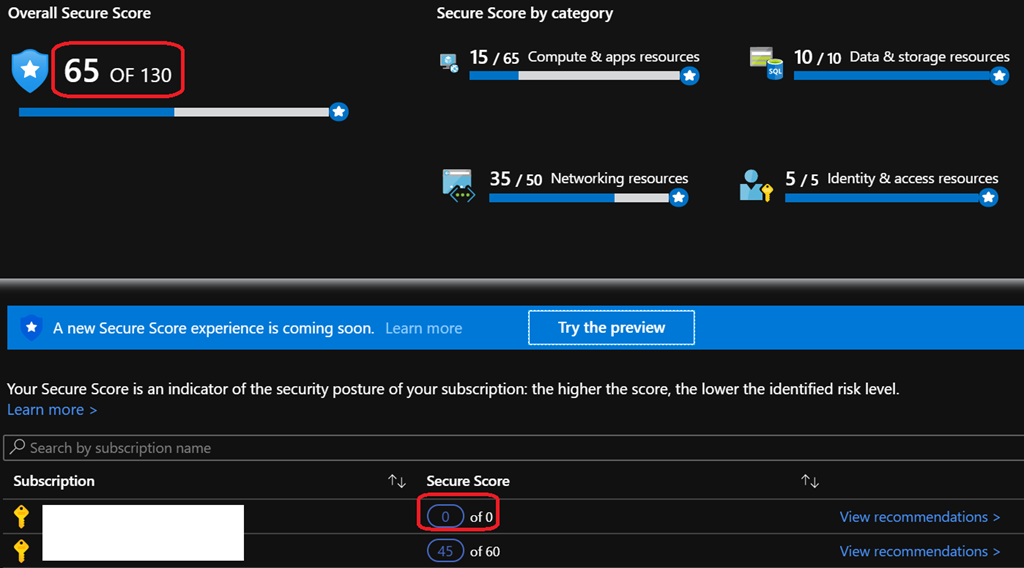
Task: View recommendations for the 45 of 60 subscription
Action: tap(919, 551)
